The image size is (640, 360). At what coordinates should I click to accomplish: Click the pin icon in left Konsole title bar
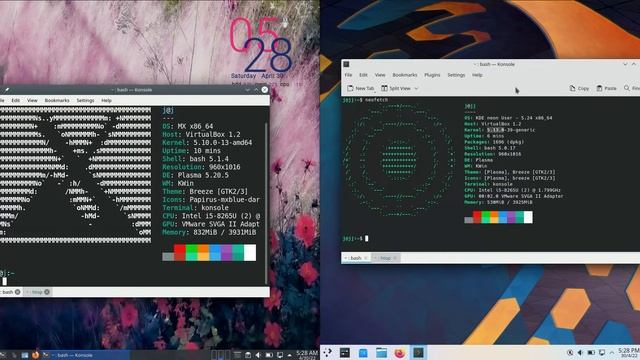(x=7, y=90)
